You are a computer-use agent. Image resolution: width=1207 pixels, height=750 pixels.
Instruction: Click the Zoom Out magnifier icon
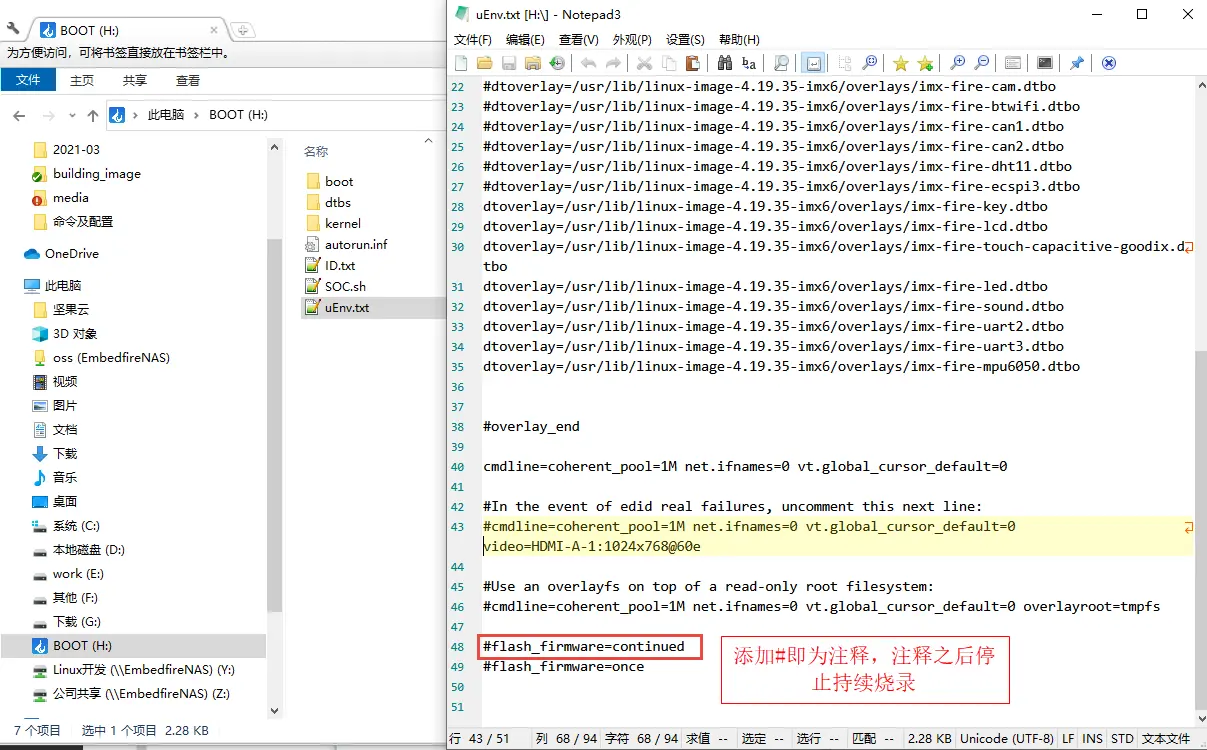click(981, 63)
